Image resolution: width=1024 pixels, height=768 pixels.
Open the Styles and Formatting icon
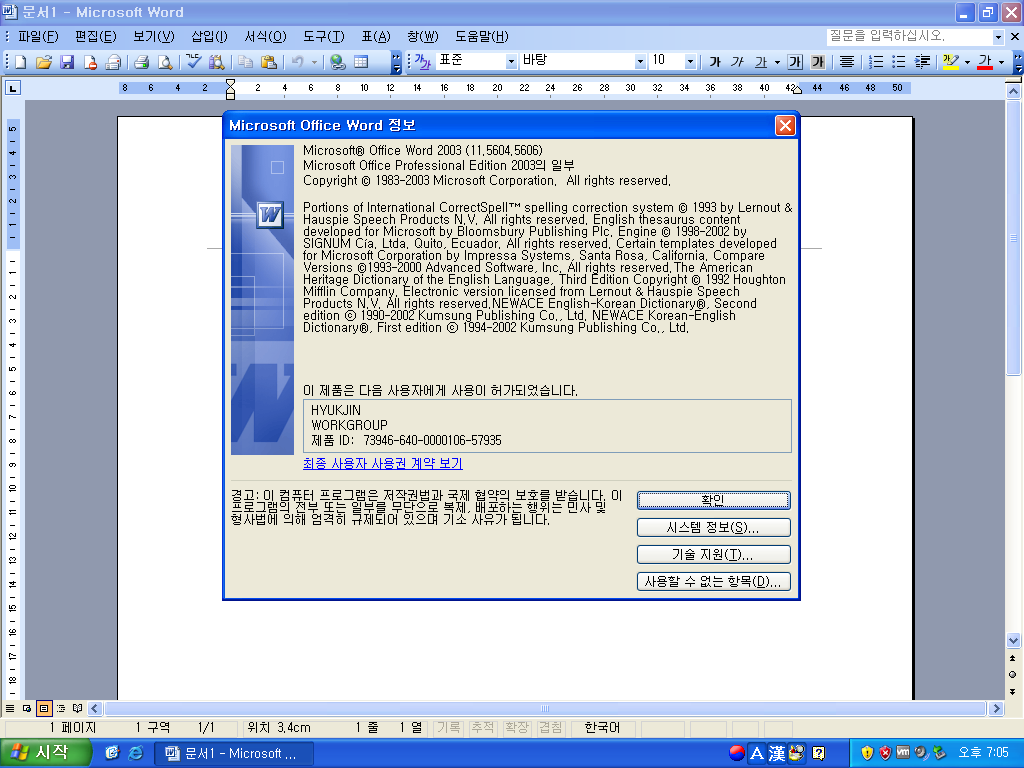point(423,62)
